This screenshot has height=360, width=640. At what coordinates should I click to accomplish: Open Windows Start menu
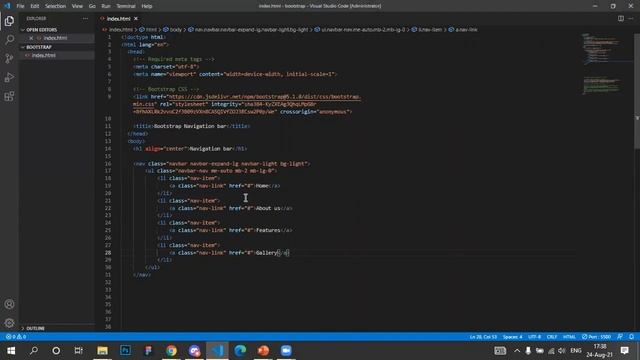(11, 351)
